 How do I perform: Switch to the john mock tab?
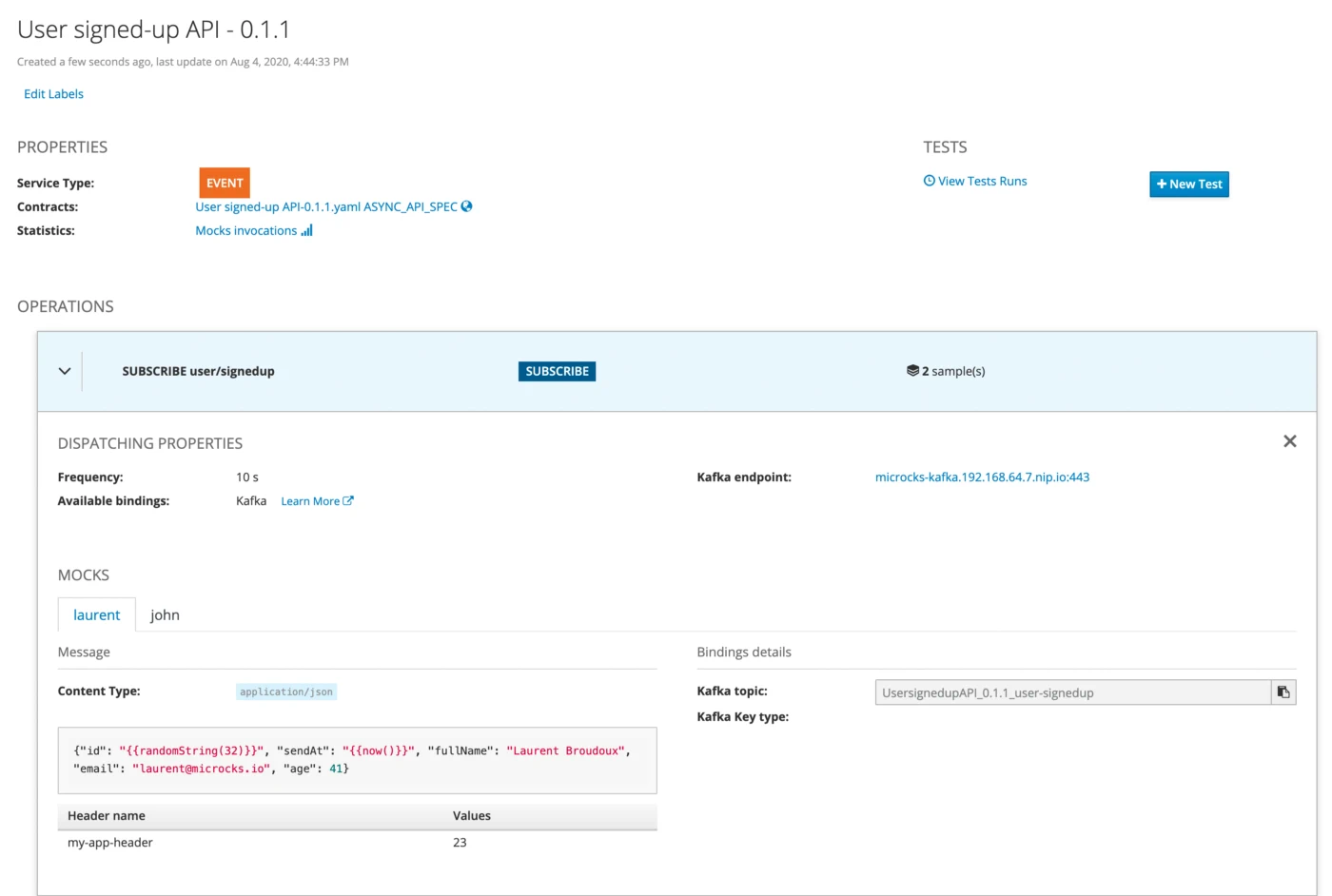coord(165,615)
